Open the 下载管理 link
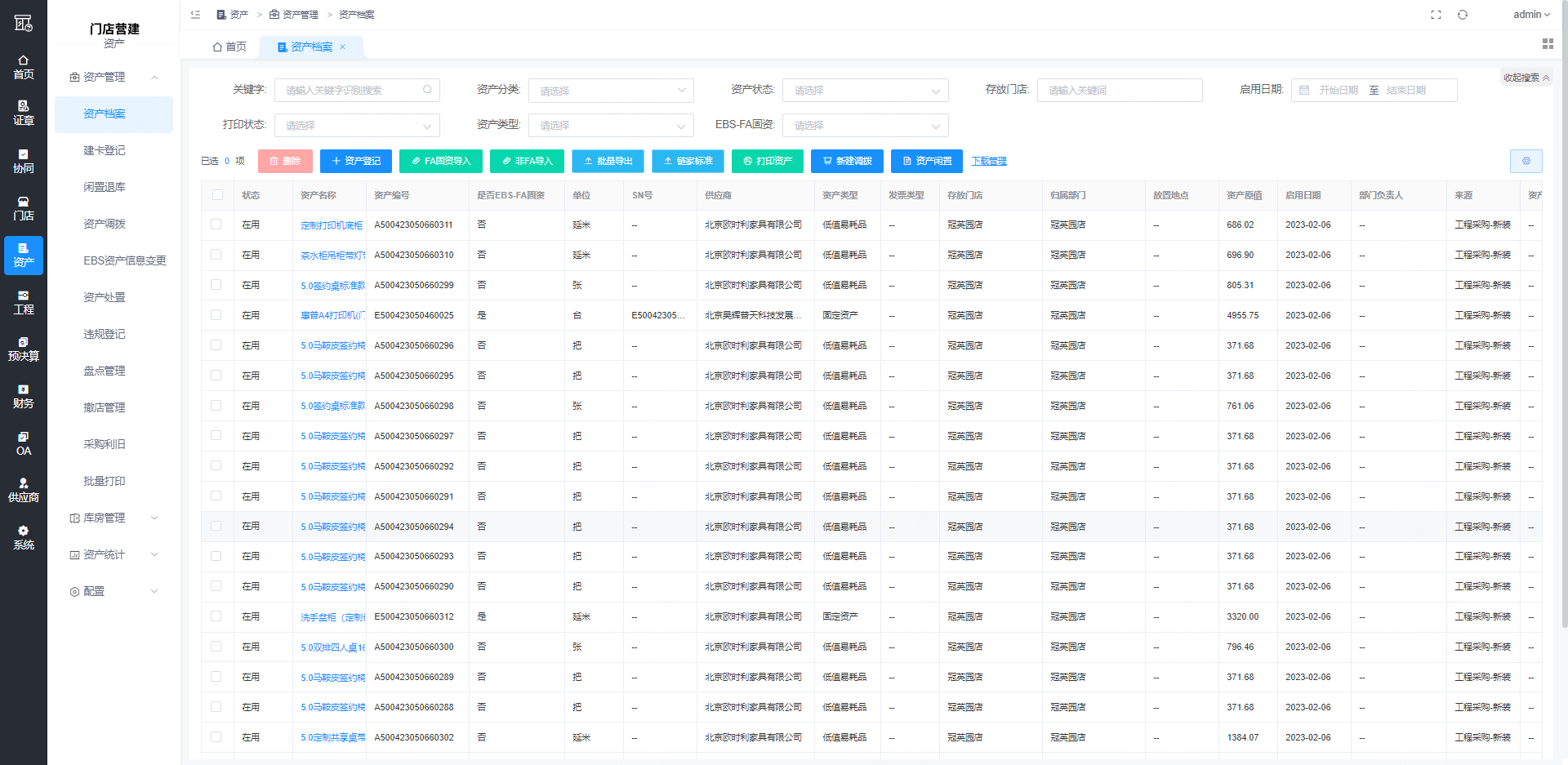This screenshot has width=1568, height=765. (988, 161)
